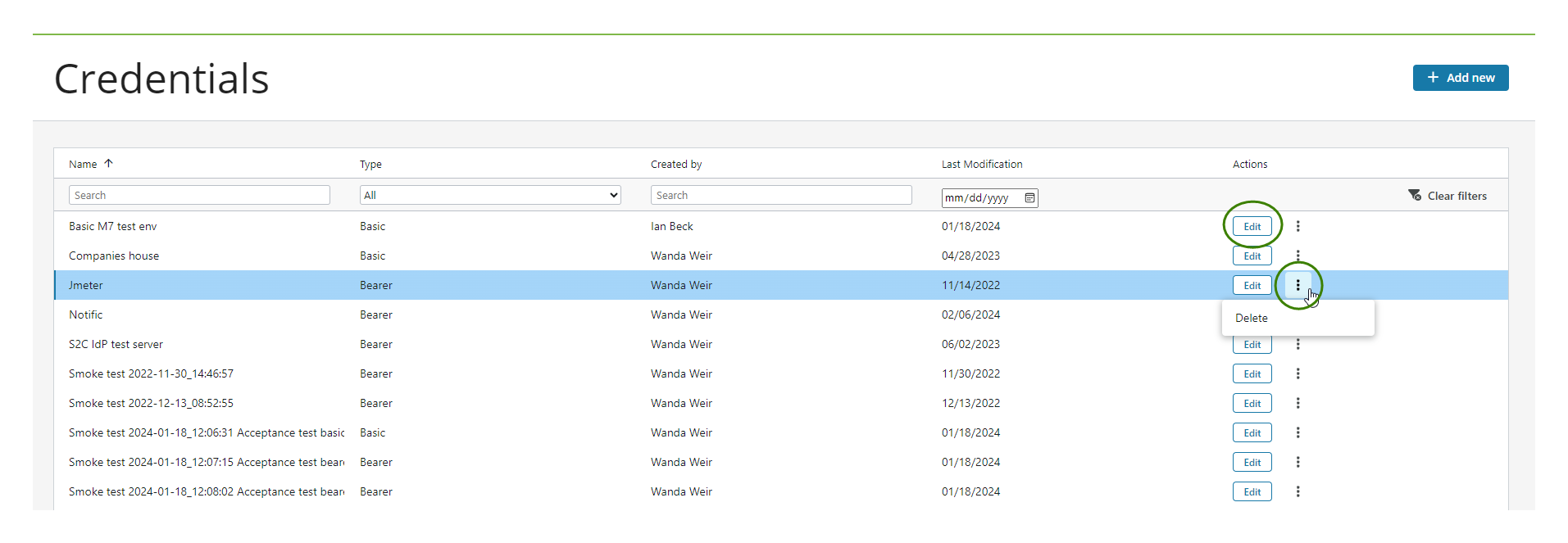Open three-dot menu for Basic M7 test env
Viewport: 1568px width, 543px height.
coord(1298,226)
